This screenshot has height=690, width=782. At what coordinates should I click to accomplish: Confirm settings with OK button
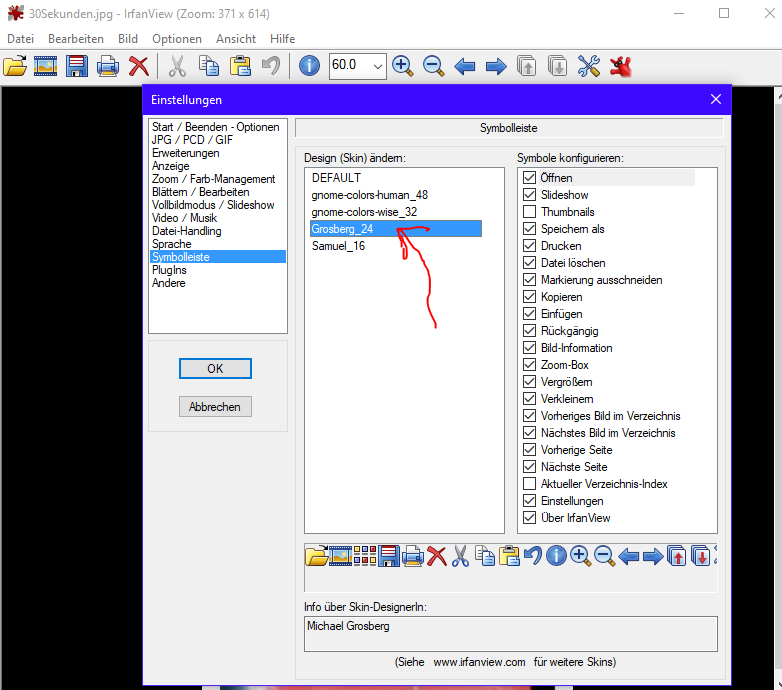pos(215,368)
